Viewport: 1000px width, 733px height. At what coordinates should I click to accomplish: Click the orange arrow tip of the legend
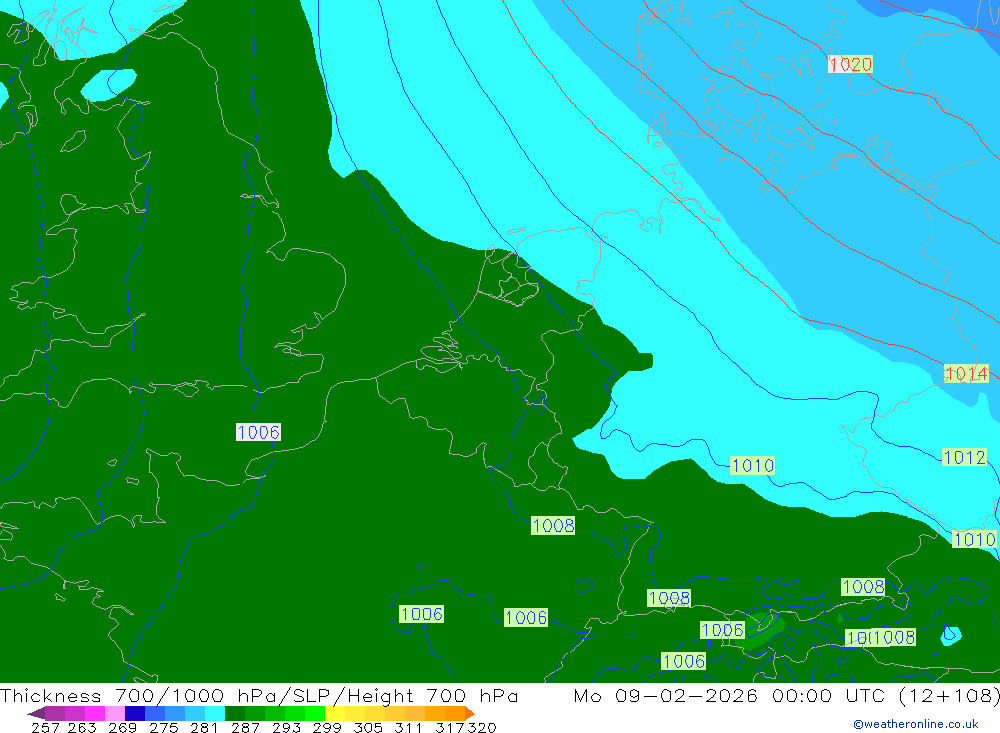click(469, 713)
